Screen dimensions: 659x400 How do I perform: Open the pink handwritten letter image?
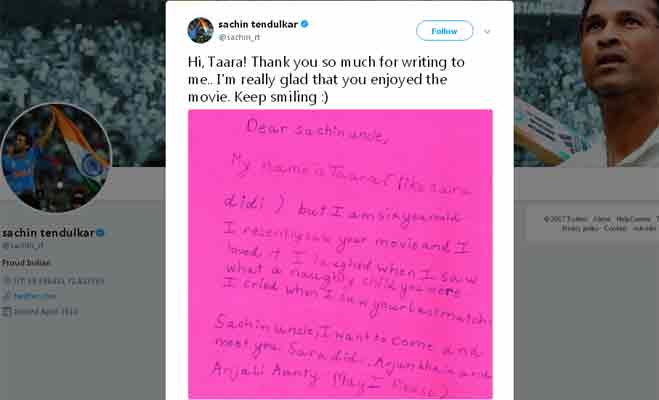pos(340,253)
